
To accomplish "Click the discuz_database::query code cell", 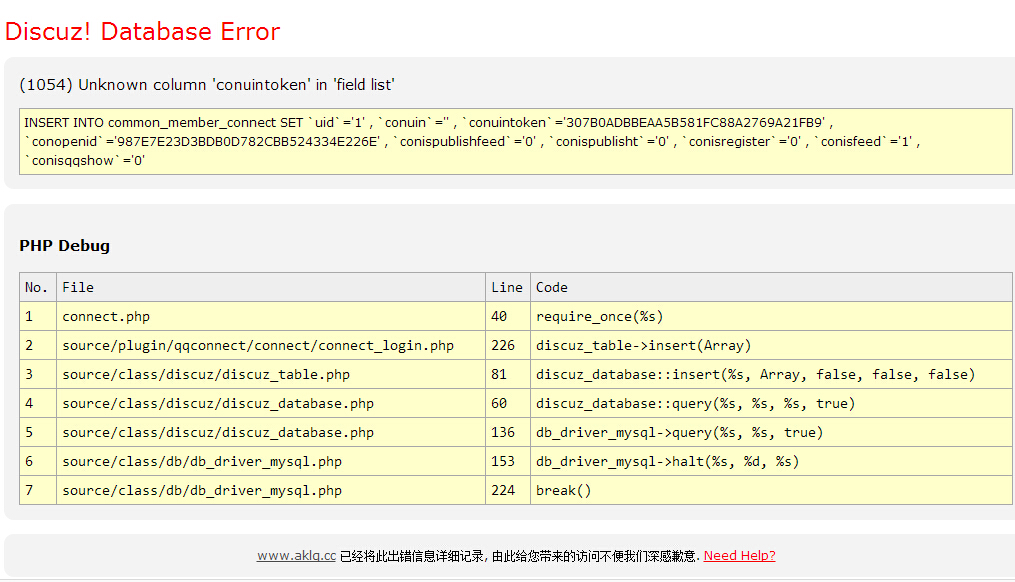I will 772,403.
